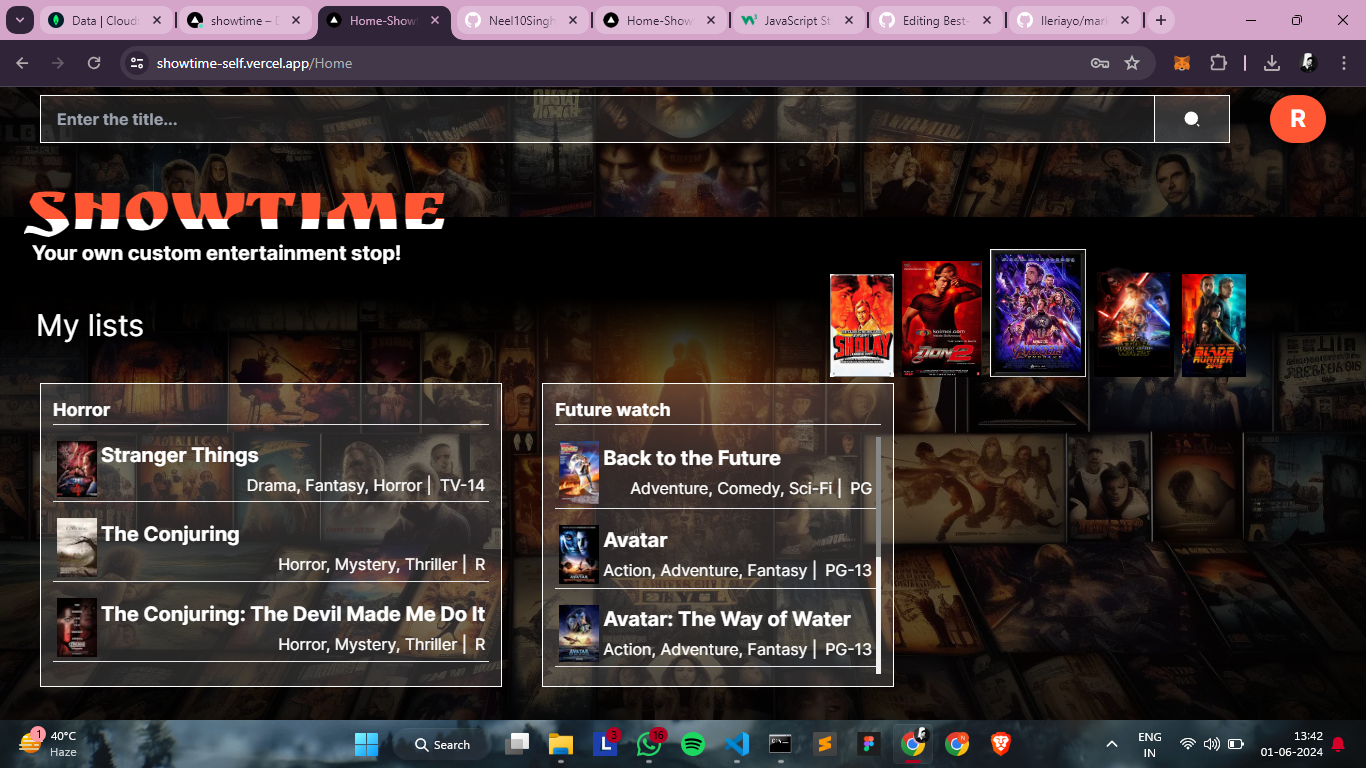Open the Extensions puzzle icon
This screenshot has width=1366, height=768.
point(1218,63)
